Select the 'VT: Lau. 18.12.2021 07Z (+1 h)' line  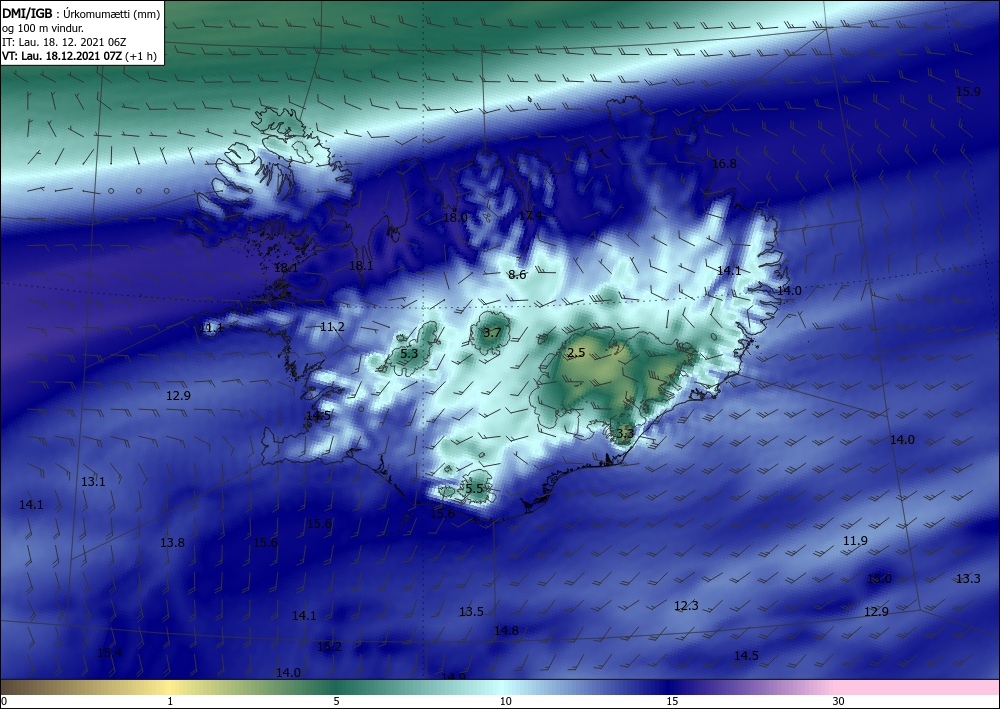[79, 56]
